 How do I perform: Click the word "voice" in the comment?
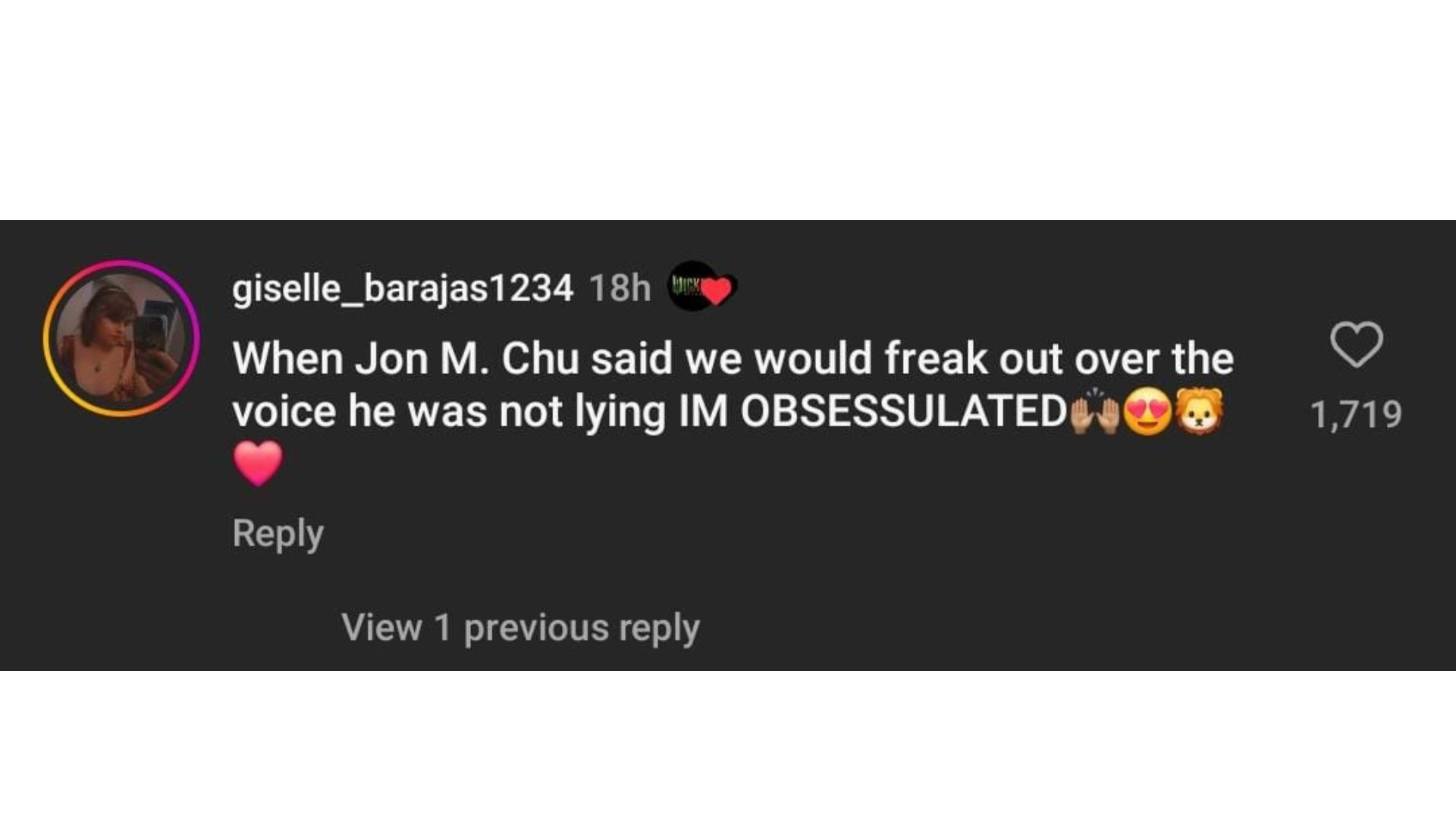(284, 412)
